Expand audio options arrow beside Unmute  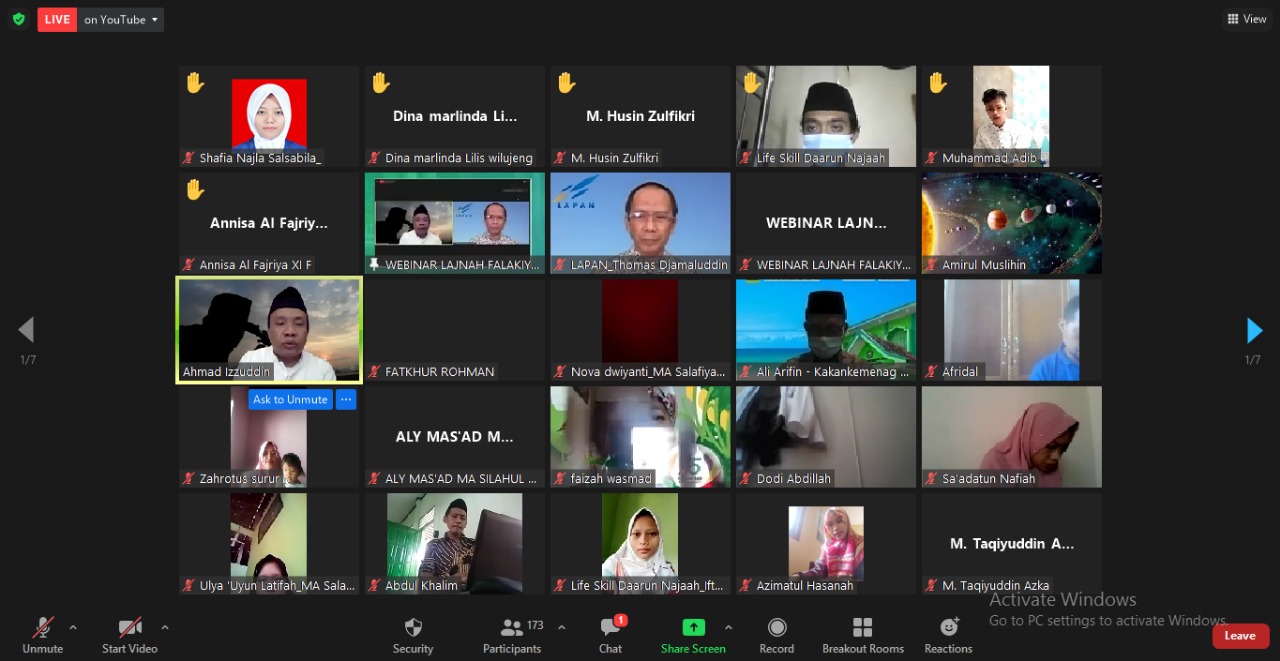point(73,628)
